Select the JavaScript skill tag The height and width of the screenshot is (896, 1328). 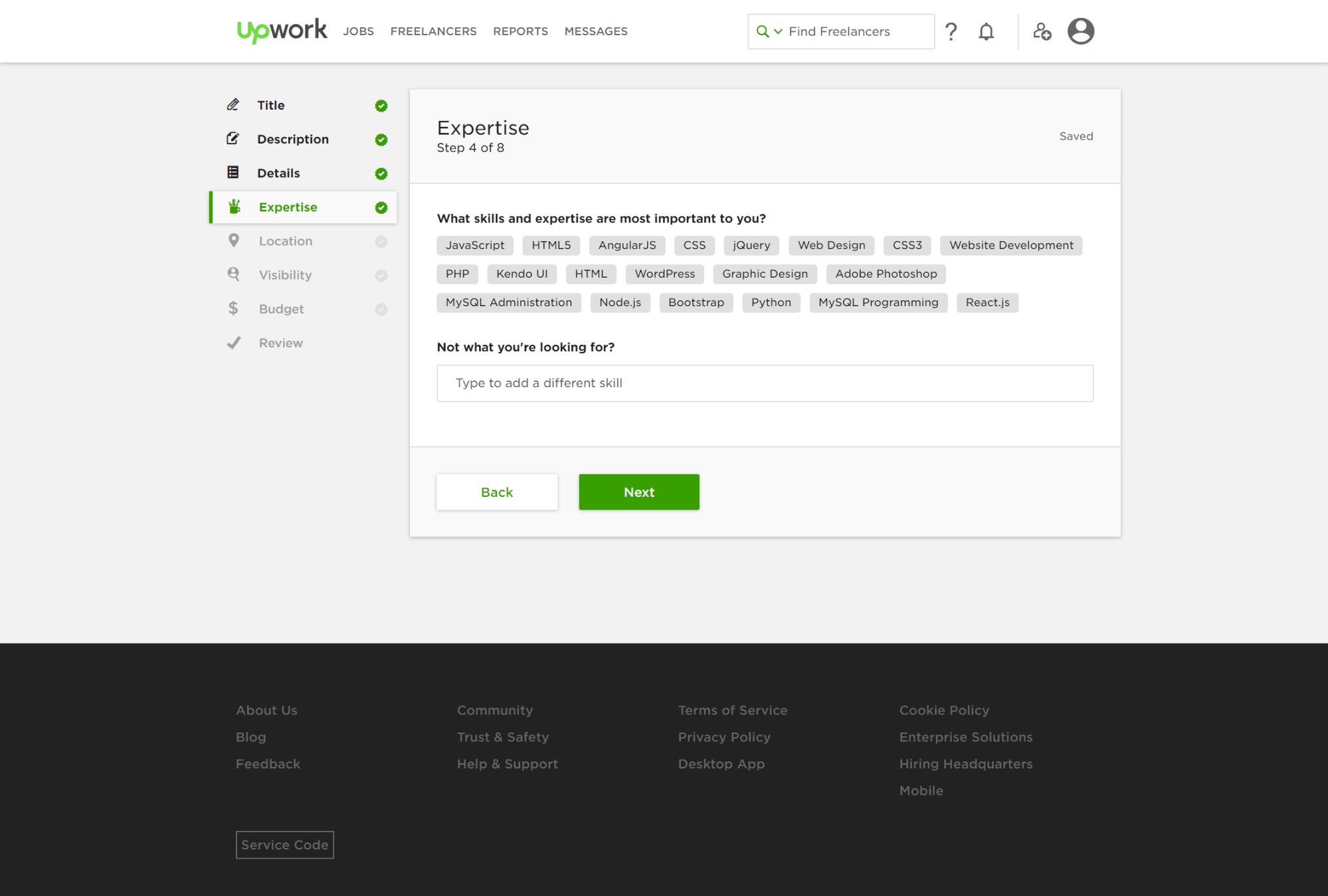[475, 245]
